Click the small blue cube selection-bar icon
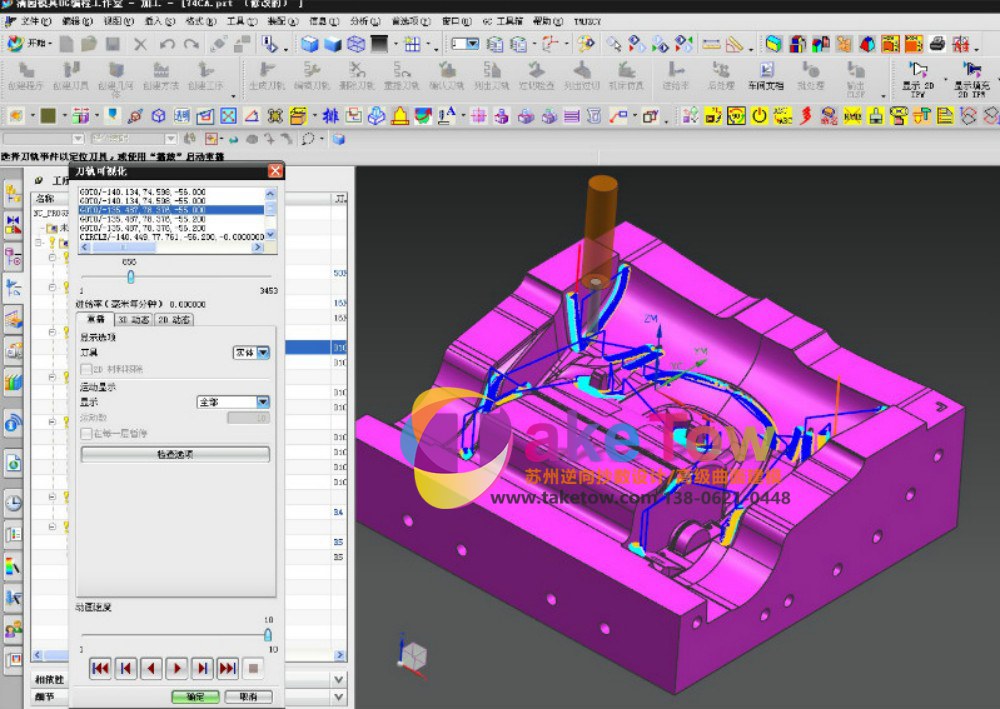Viewport: 1000px width, 709px height. 339,139
